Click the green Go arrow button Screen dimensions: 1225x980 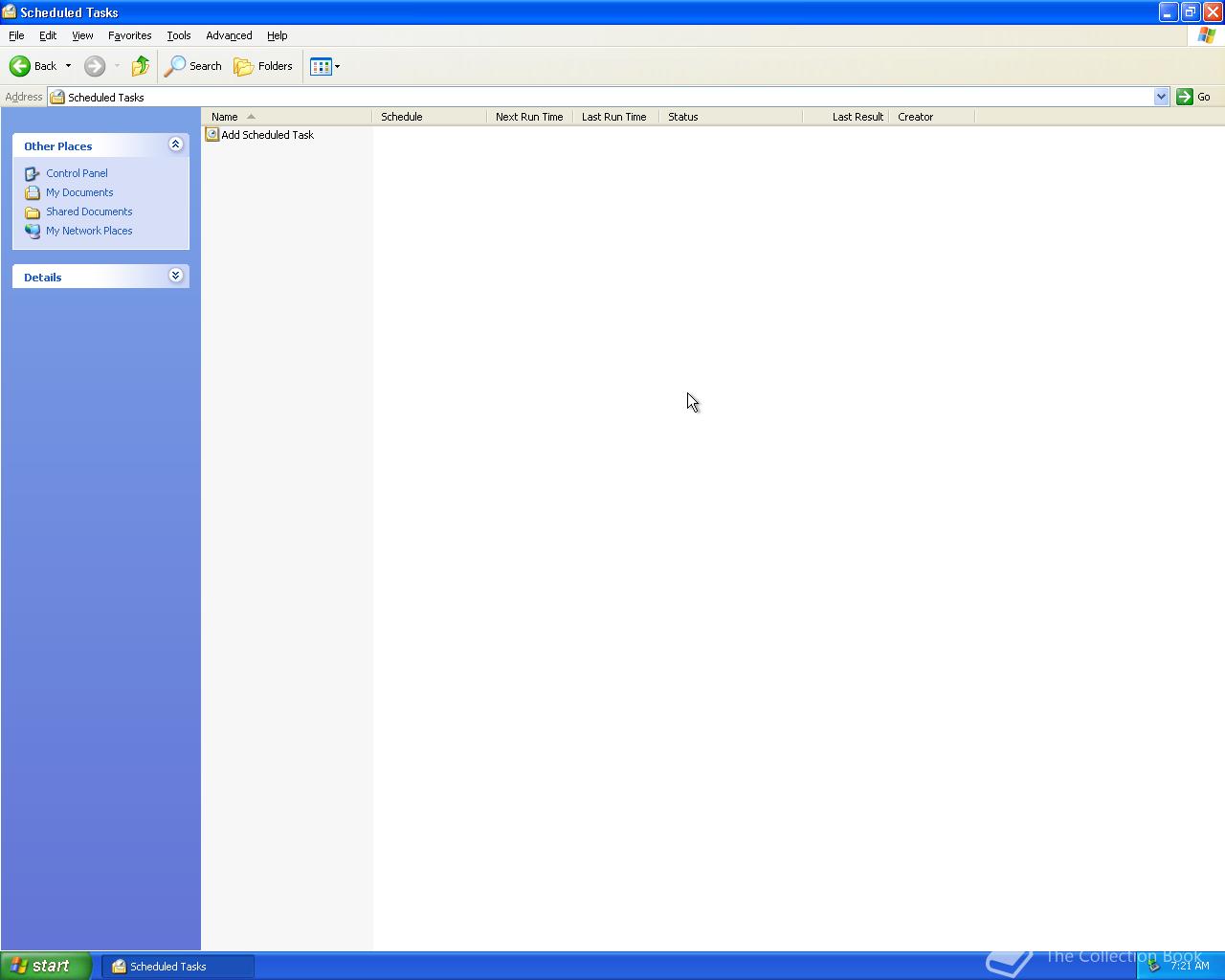pos(1185,97)
